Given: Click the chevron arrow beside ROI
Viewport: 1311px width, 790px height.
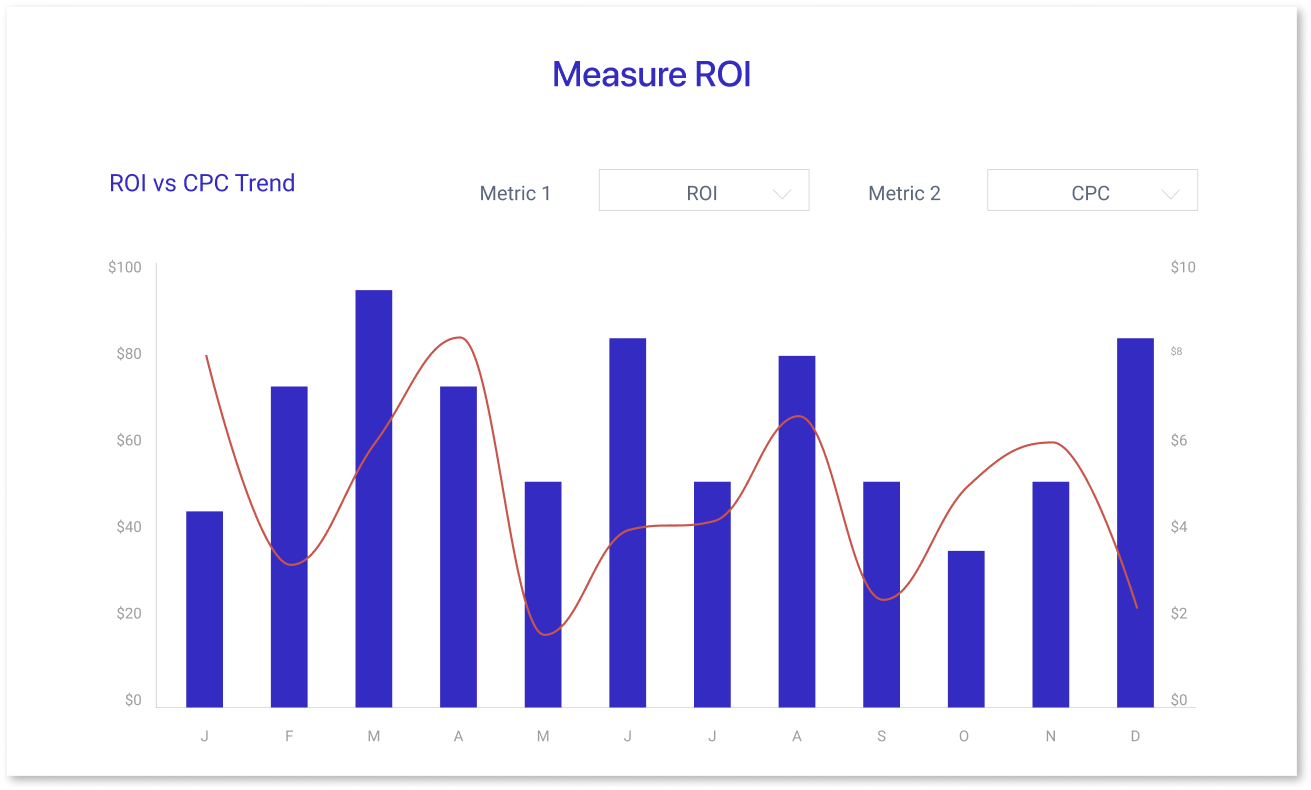Looking at the screenshot, I should [782, 194].
